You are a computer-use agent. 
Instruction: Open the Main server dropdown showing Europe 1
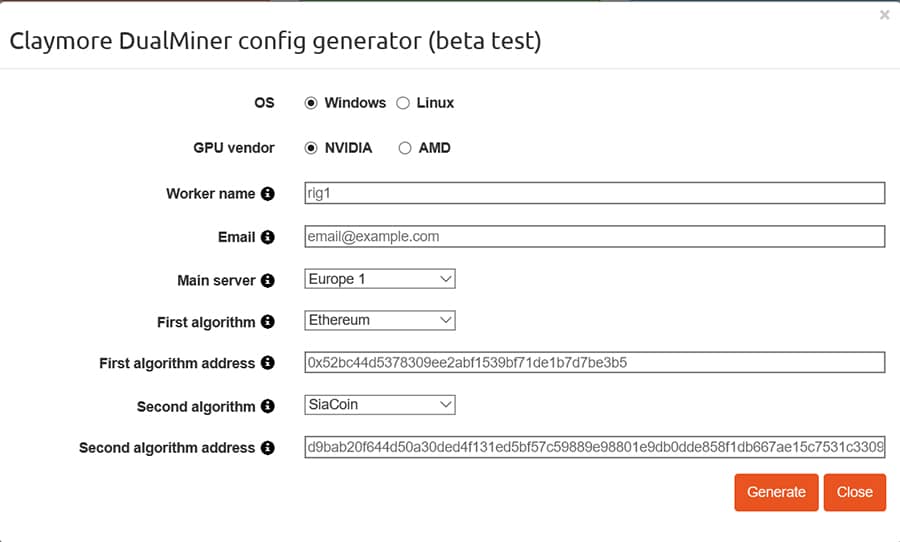point(380,279)
